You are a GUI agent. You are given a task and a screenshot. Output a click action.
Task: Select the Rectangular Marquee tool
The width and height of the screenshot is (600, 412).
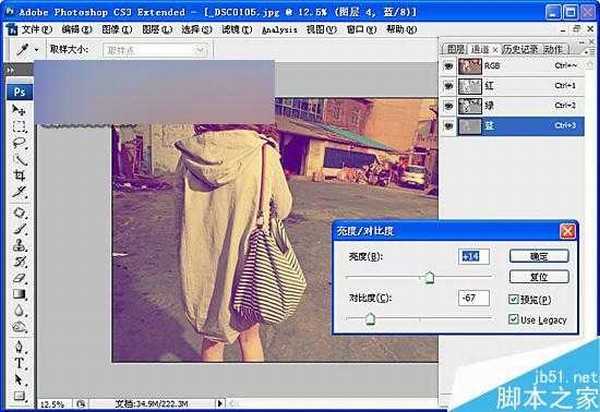(x=19, y=126)
